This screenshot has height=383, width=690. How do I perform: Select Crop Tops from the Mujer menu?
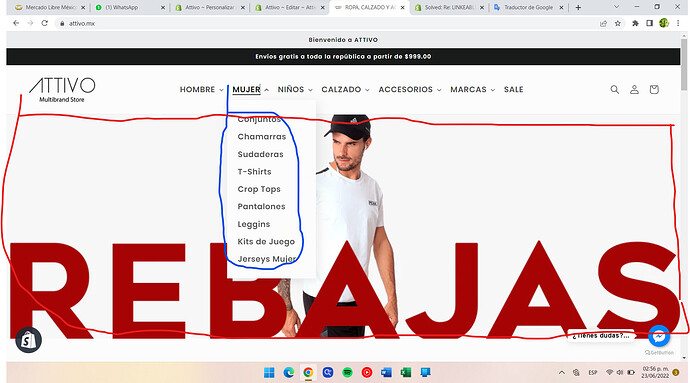pos(259,189)
